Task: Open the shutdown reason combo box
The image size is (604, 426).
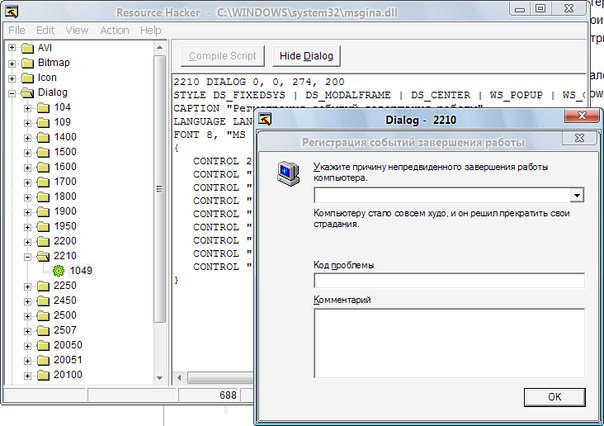Action: tap(577, 196)
